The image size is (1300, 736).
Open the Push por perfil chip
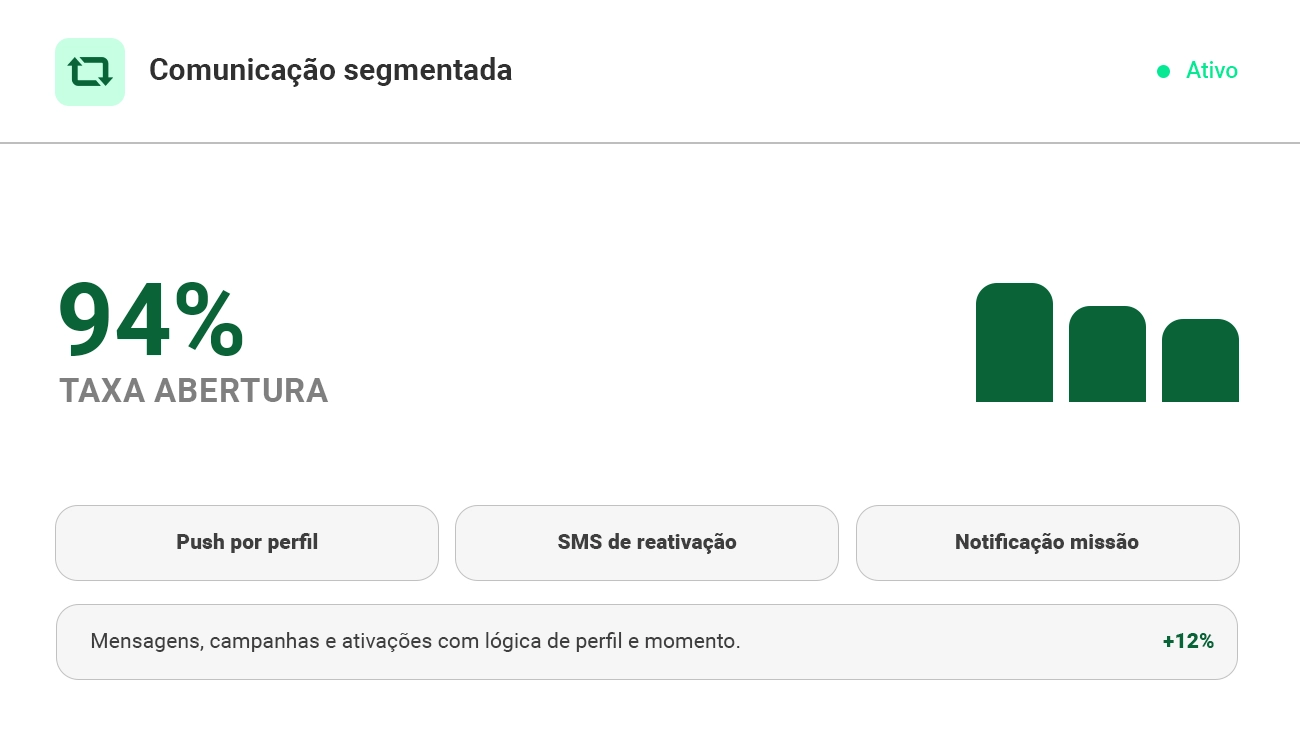coord(247,542)
